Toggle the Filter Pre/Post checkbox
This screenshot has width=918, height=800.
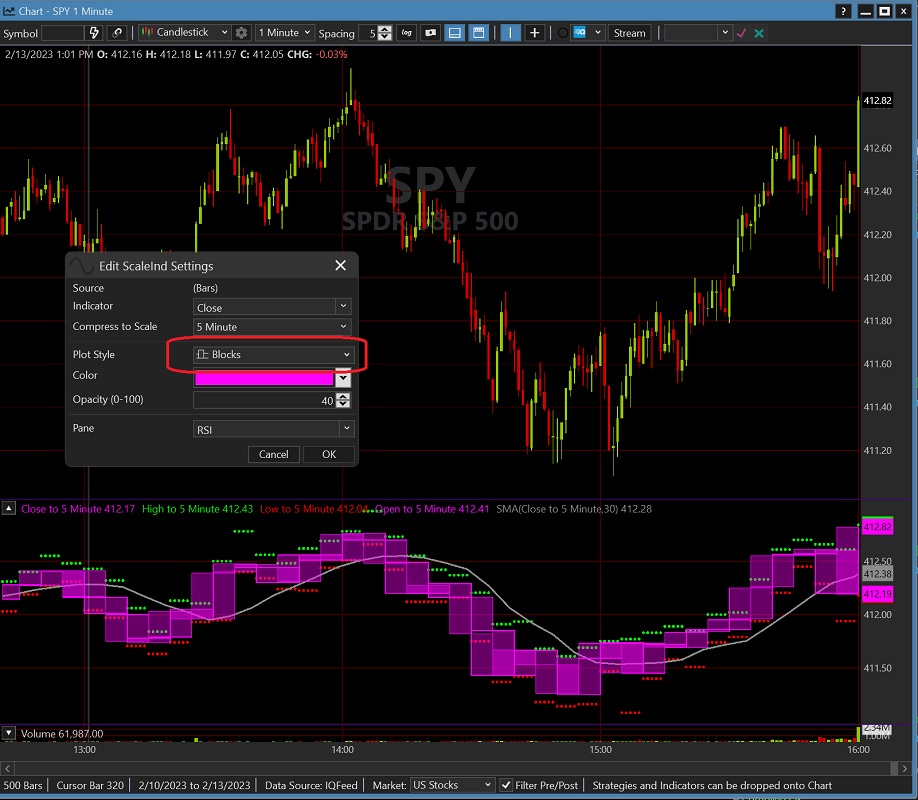(507, 786)
